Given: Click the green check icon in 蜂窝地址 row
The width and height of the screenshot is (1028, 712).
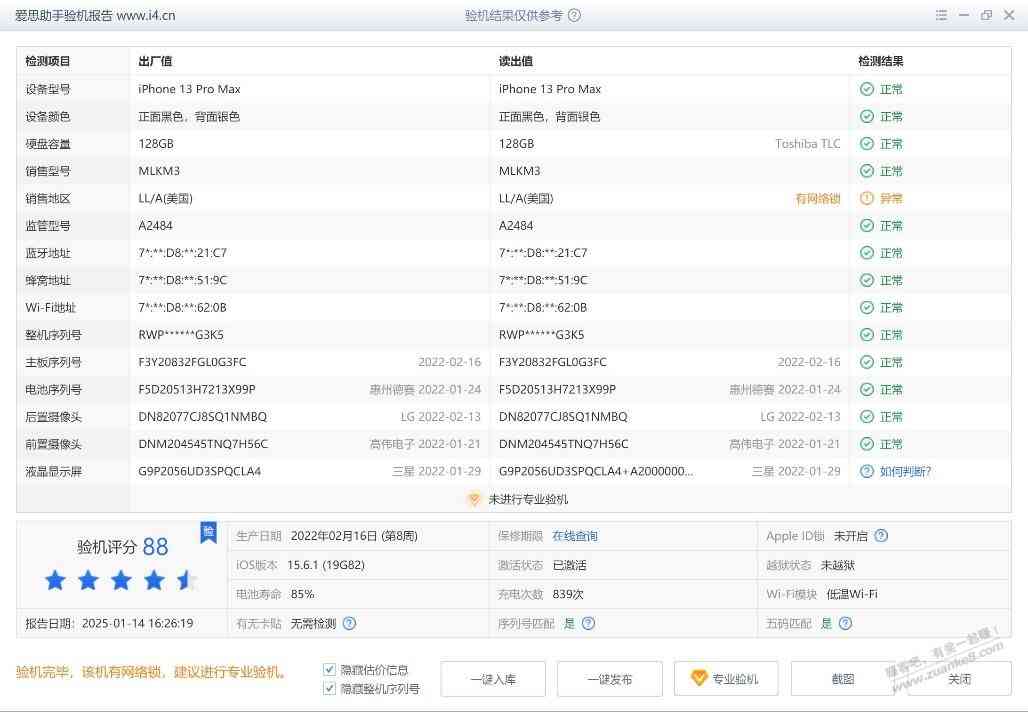Looking at the screenshot, I should pos(867,281).
